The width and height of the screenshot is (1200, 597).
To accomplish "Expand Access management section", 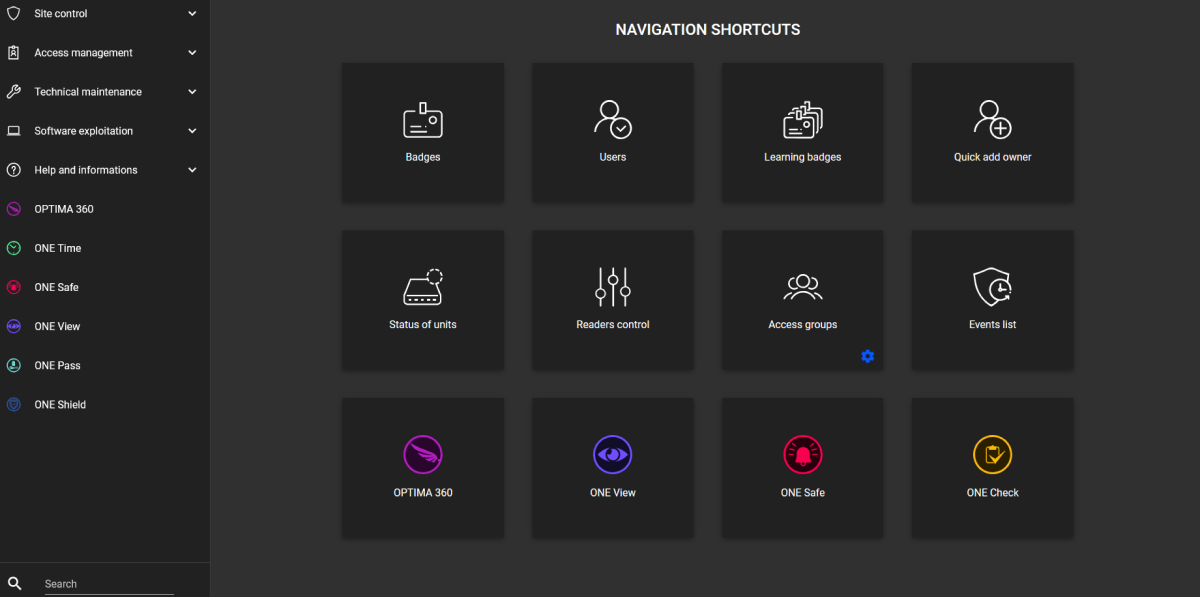I will pyautogui.click(x=192, y=53).
